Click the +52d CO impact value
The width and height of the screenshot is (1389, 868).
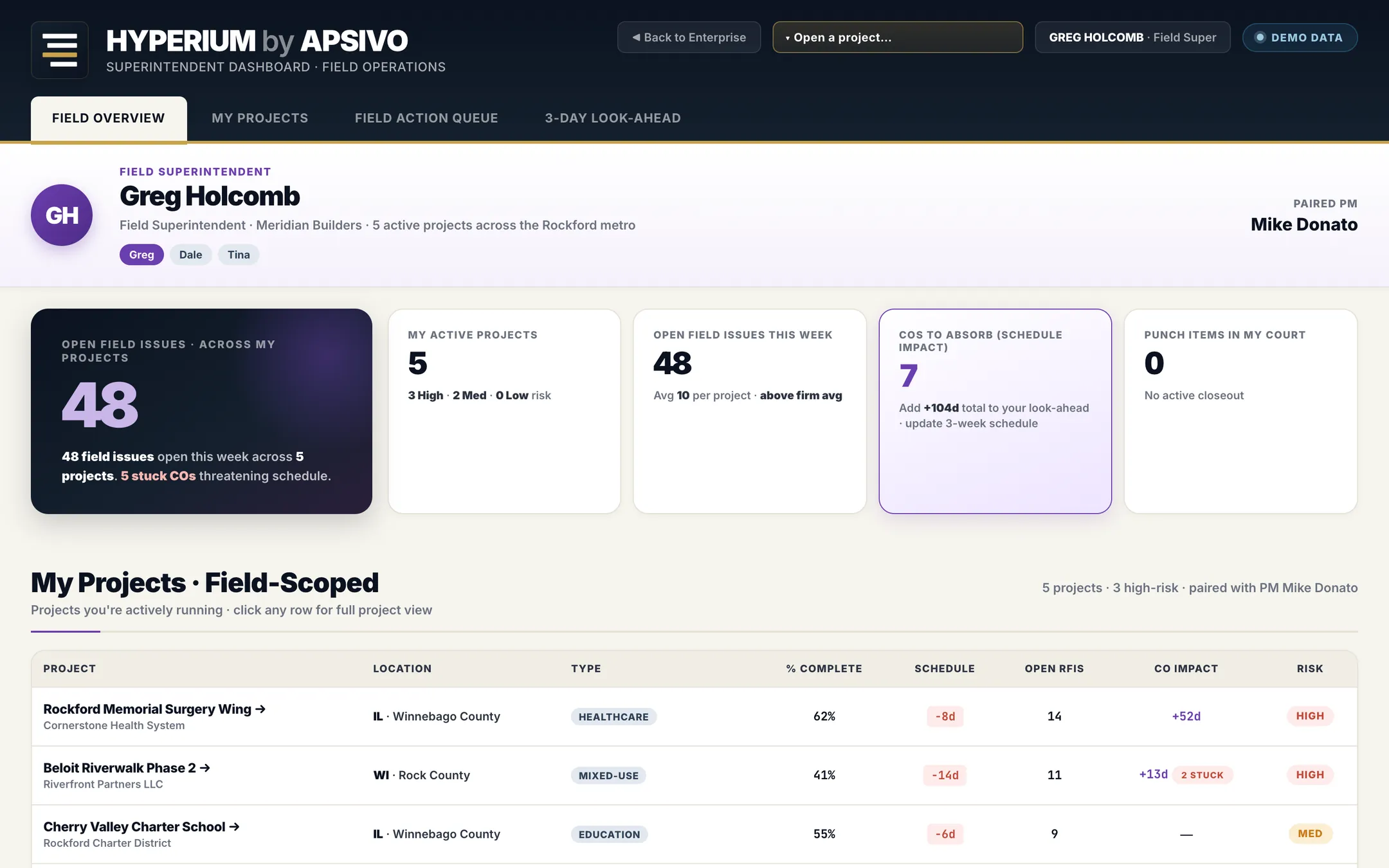pos(1186,716)
